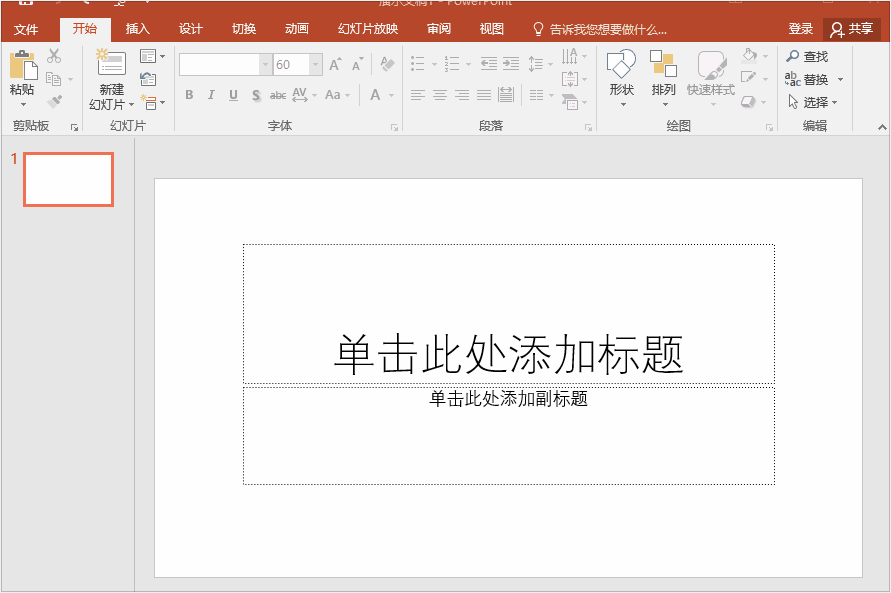Click the Share (共享) button
The width and height of the screenshot is (891, 593).
click(852, 29)
